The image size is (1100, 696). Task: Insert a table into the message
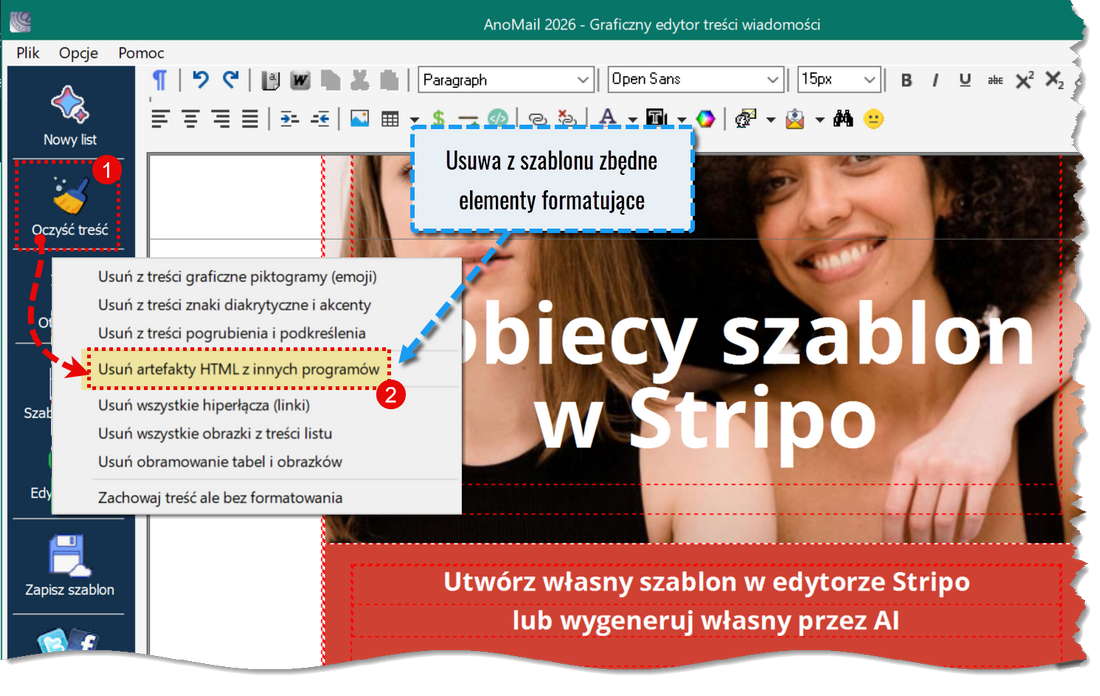point(390,119)
